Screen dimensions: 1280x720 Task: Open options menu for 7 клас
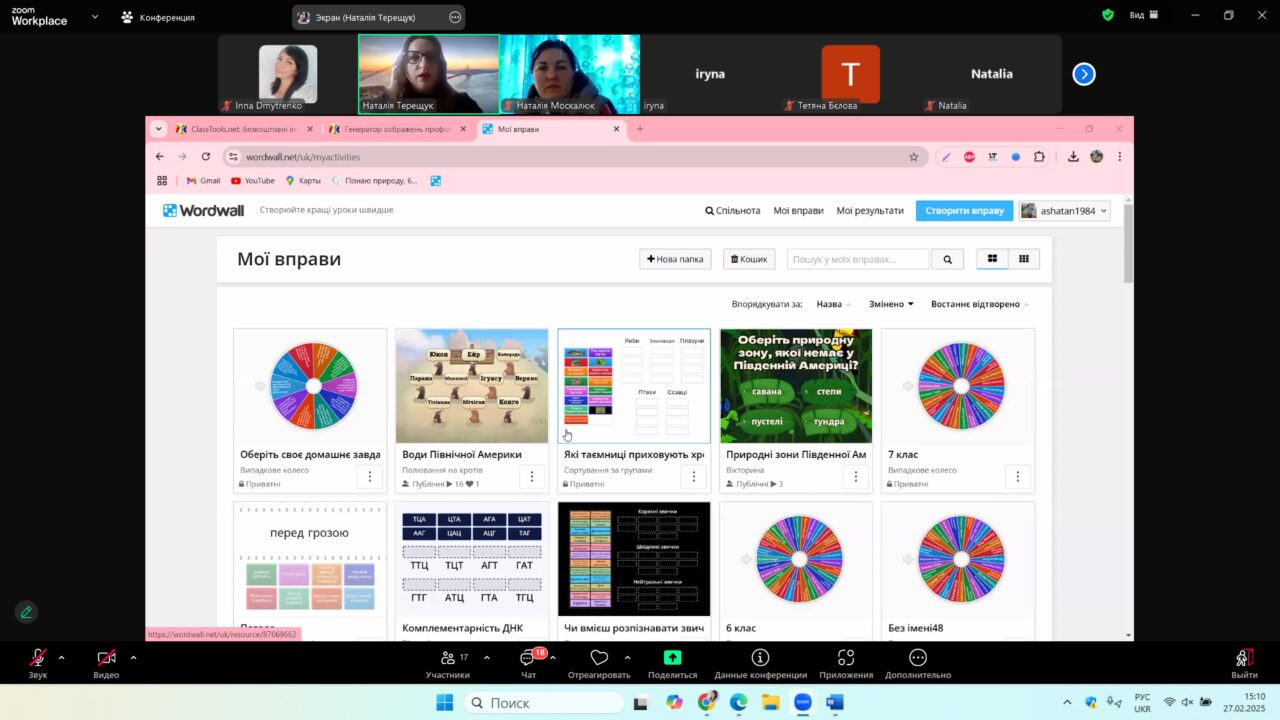point(1018,477)
